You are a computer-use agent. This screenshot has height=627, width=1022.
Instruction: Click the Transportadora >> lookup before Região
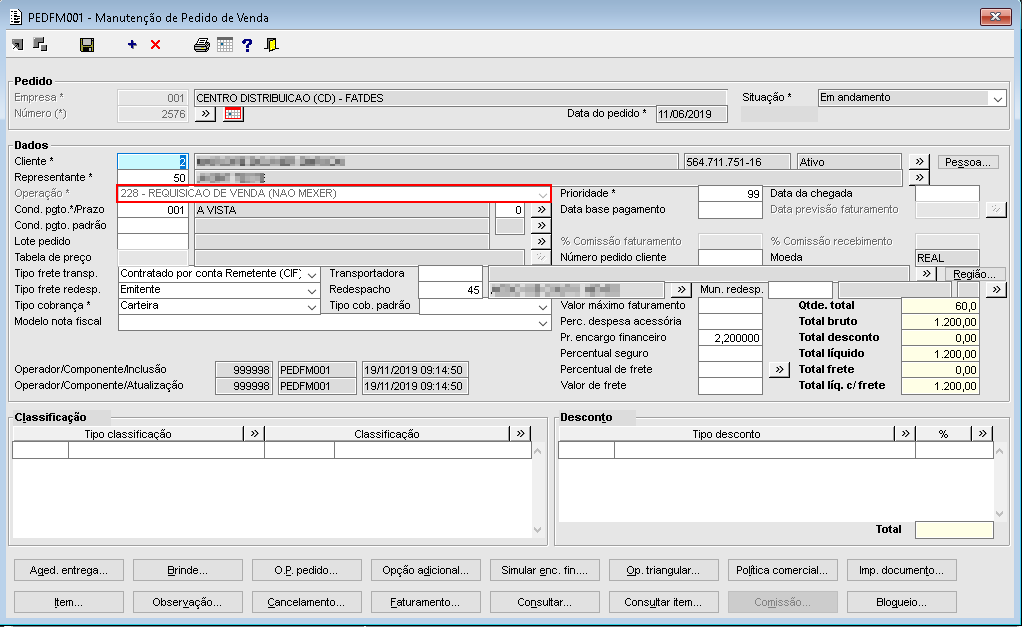927,274
